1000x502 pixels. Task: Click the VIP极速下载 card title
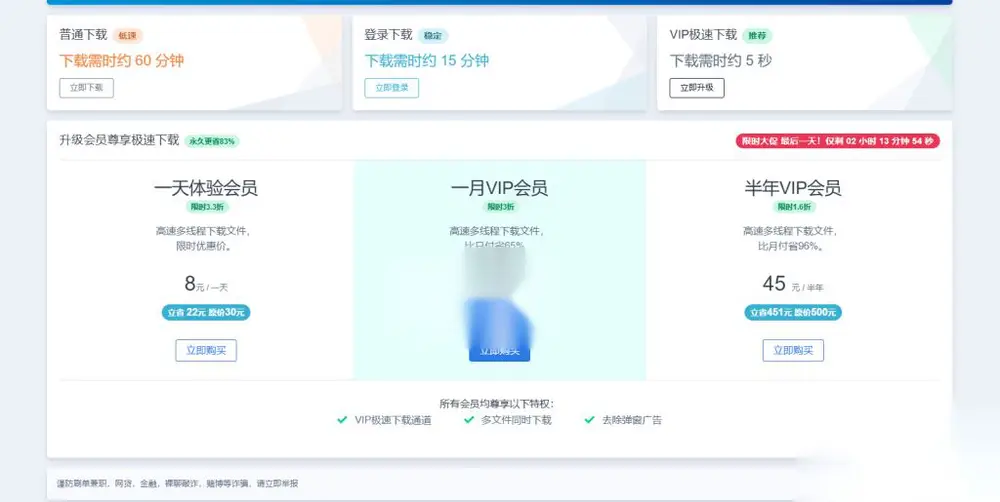[x=703, y=35]
